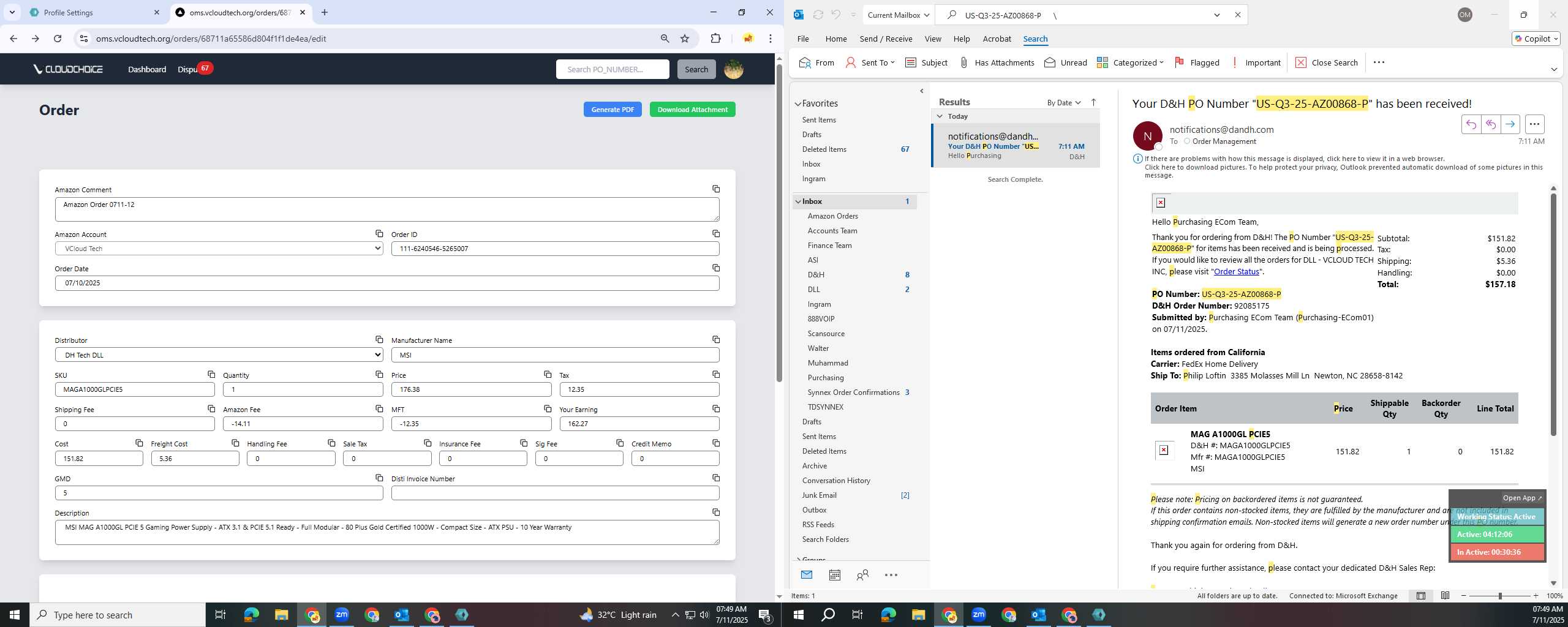Reverse sort order arrow in Results

click(1093, 102)
